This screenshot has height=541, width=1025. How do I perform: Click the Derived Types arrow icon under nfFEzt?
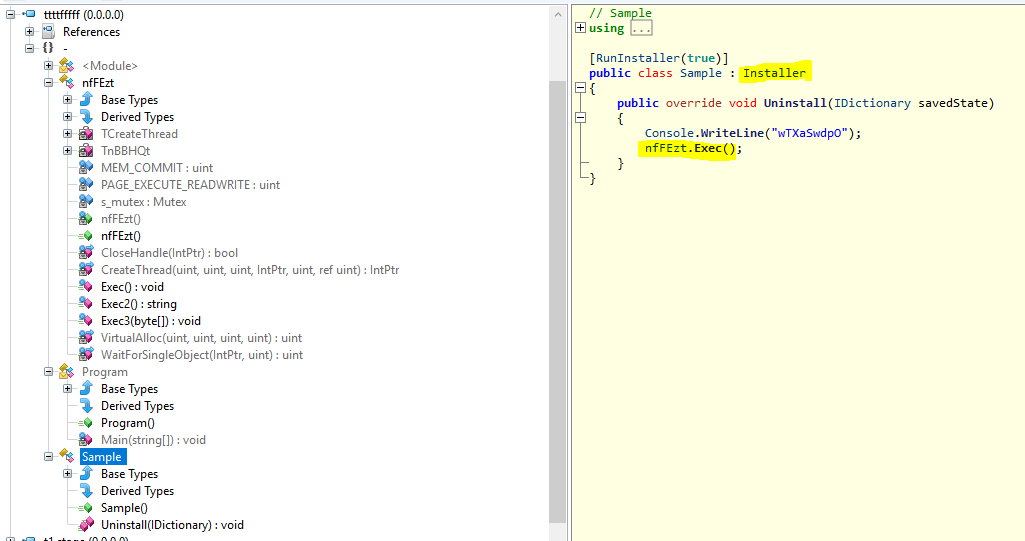click(86, 116)
